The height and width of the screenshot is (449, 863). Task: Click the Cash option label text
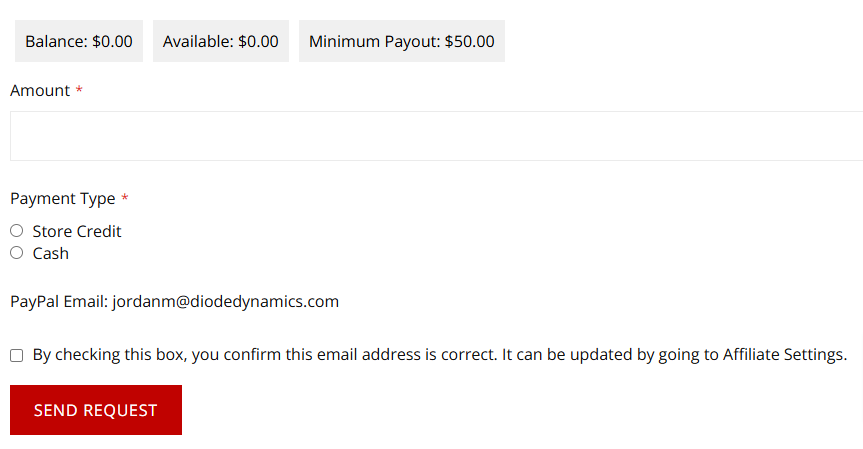(51, 253)
